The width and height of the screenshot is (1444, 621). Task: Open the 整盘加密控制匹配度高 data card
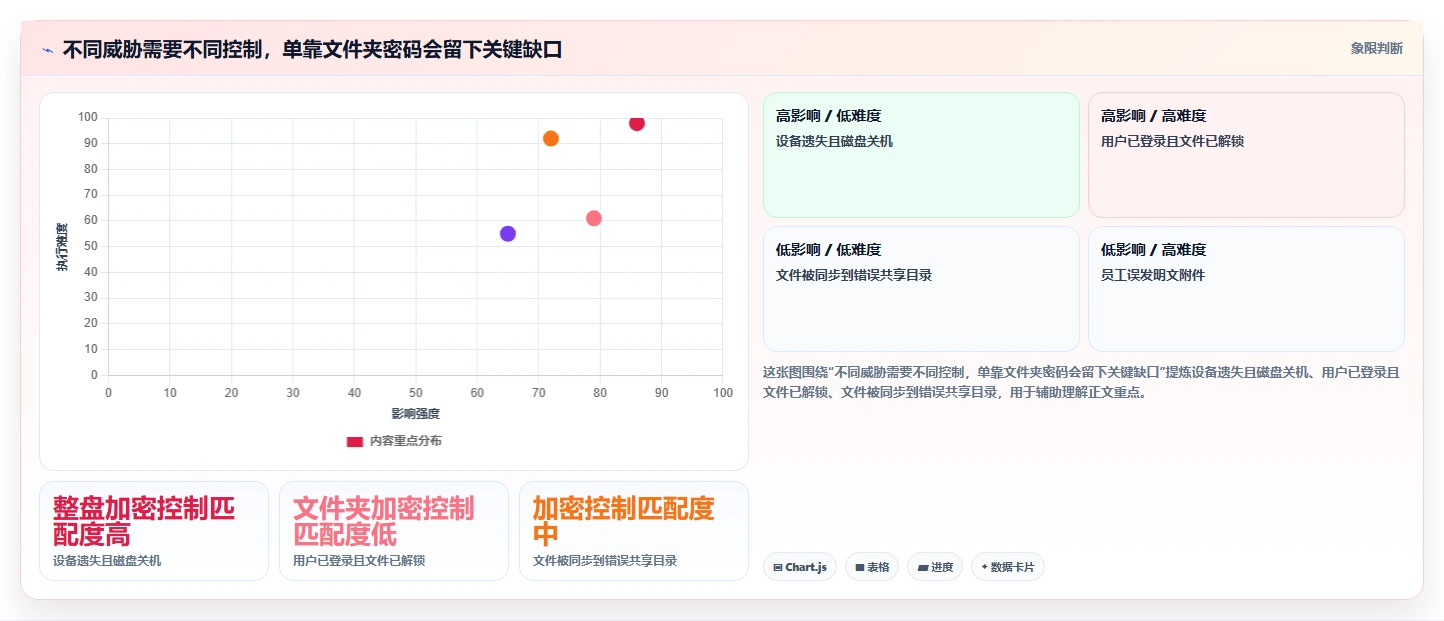point(154,531)
